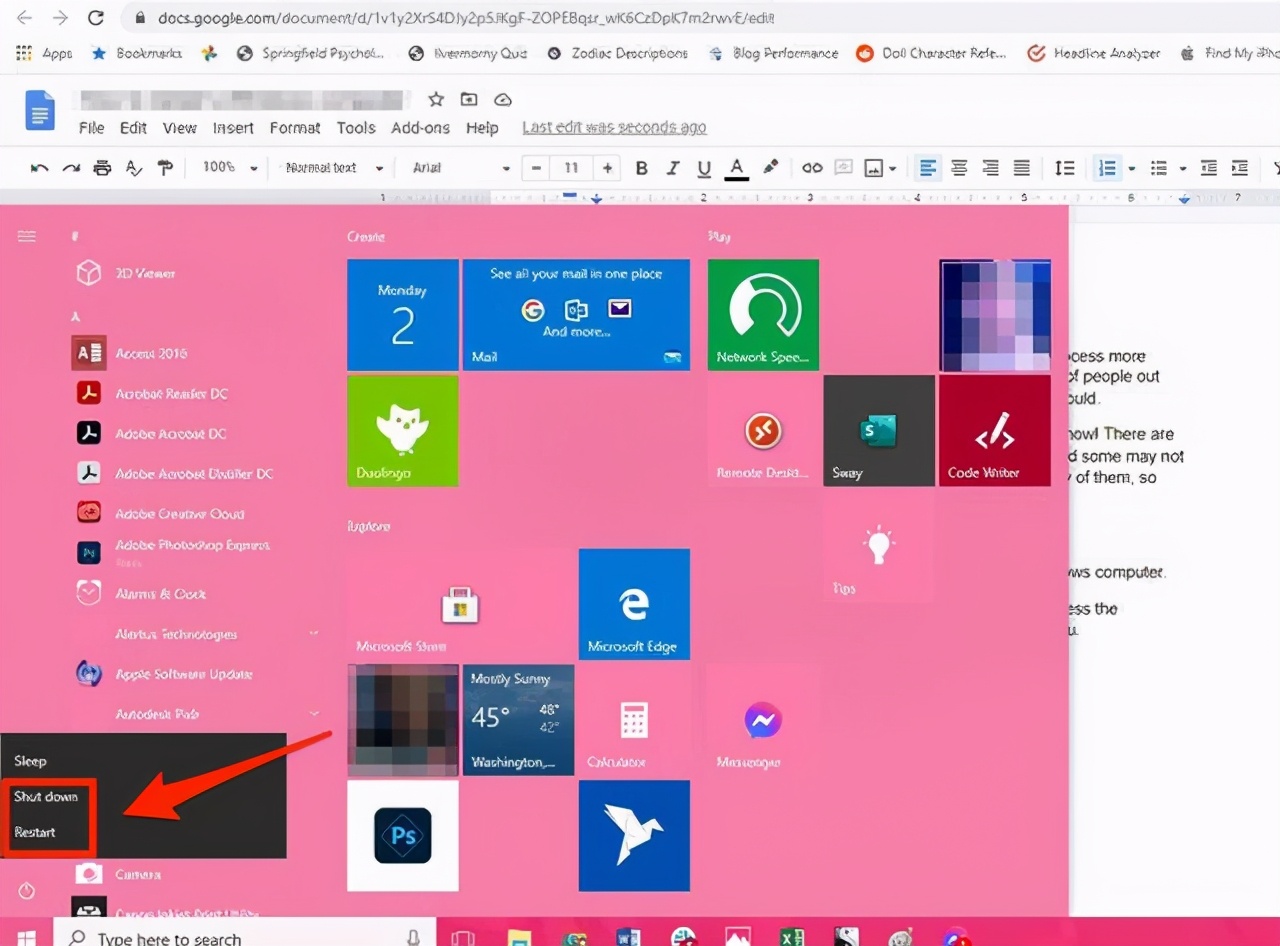Open the Code Writer tile
Screen dimensions: 1280x946
995,430
